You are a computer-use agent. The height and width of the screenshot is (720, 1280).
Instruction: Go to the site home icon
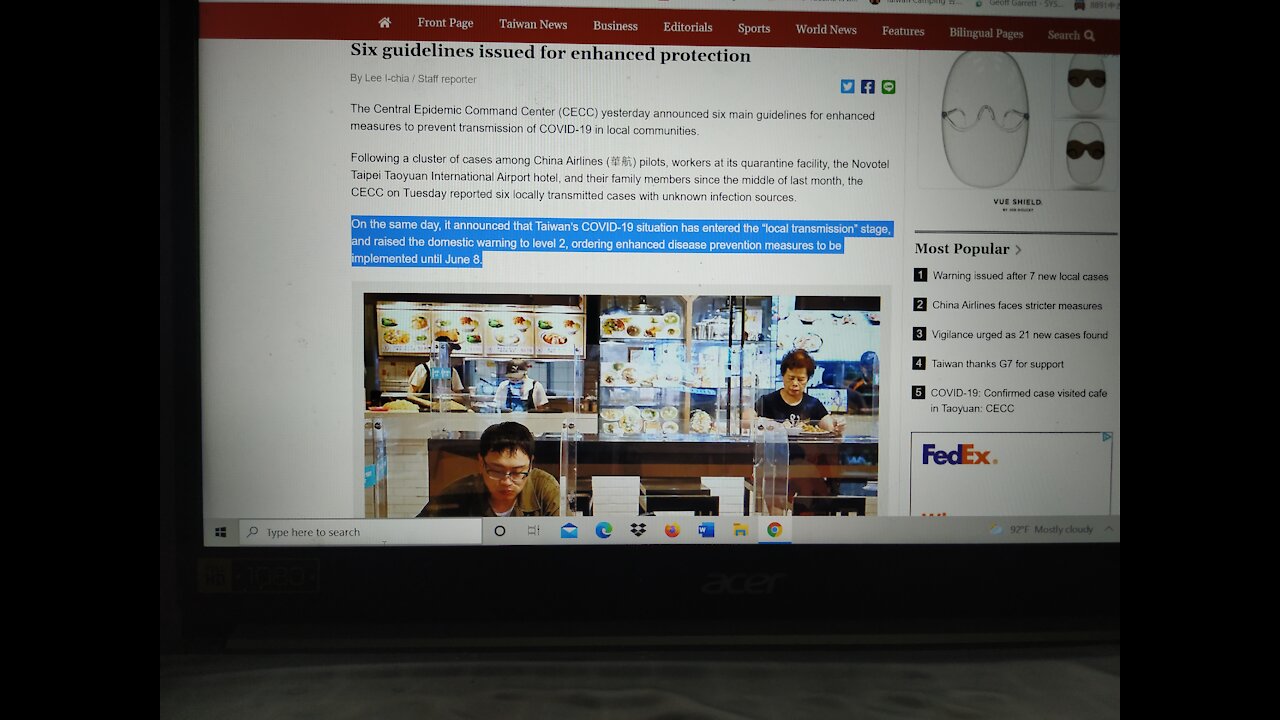[385, 22]
